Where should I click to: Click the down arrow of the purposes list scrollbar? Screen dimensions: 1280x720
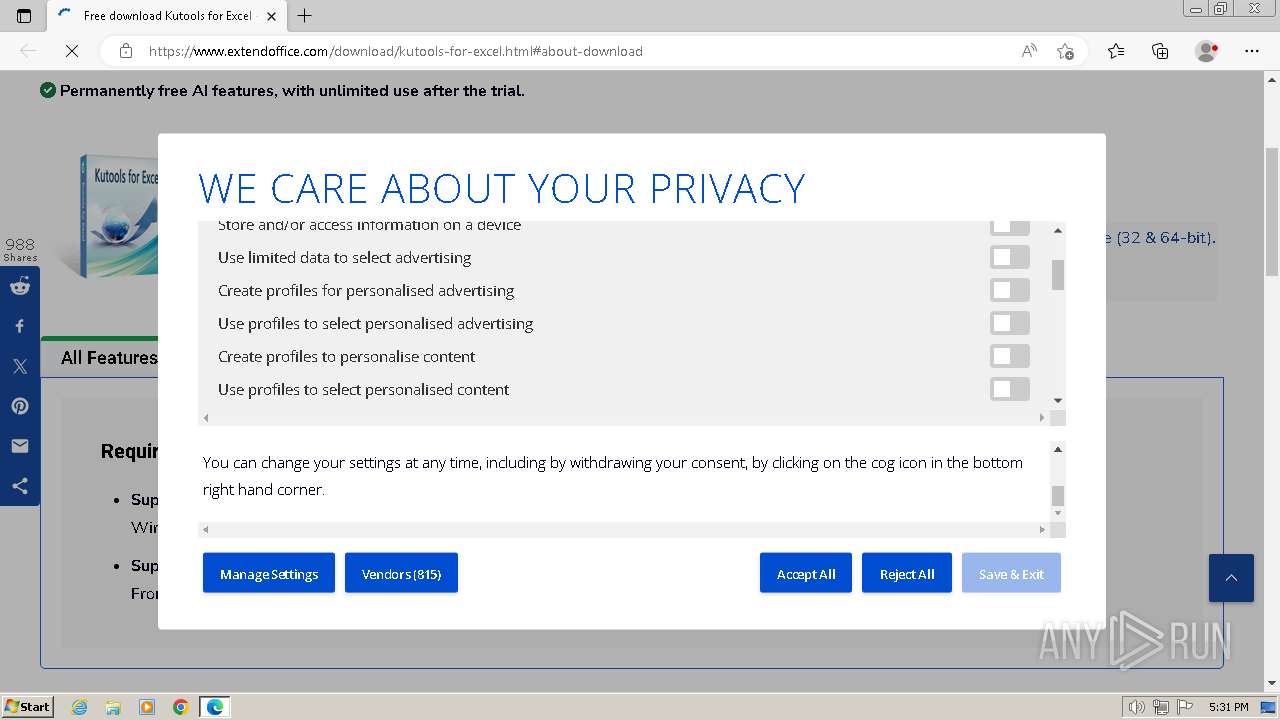[1058, 401]
